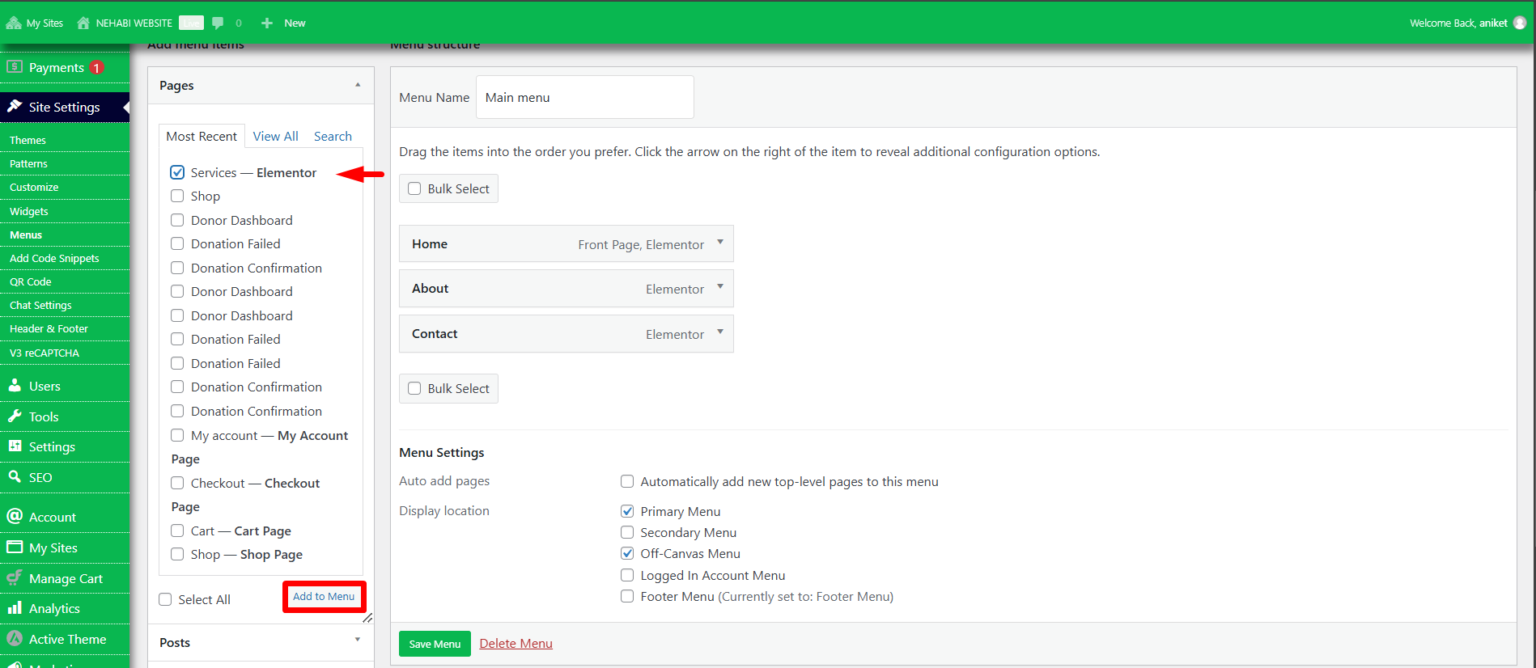Viewport: 1536px width, 668px height.
Task: Click the Add to Menu button
Action: click(324, 596)
